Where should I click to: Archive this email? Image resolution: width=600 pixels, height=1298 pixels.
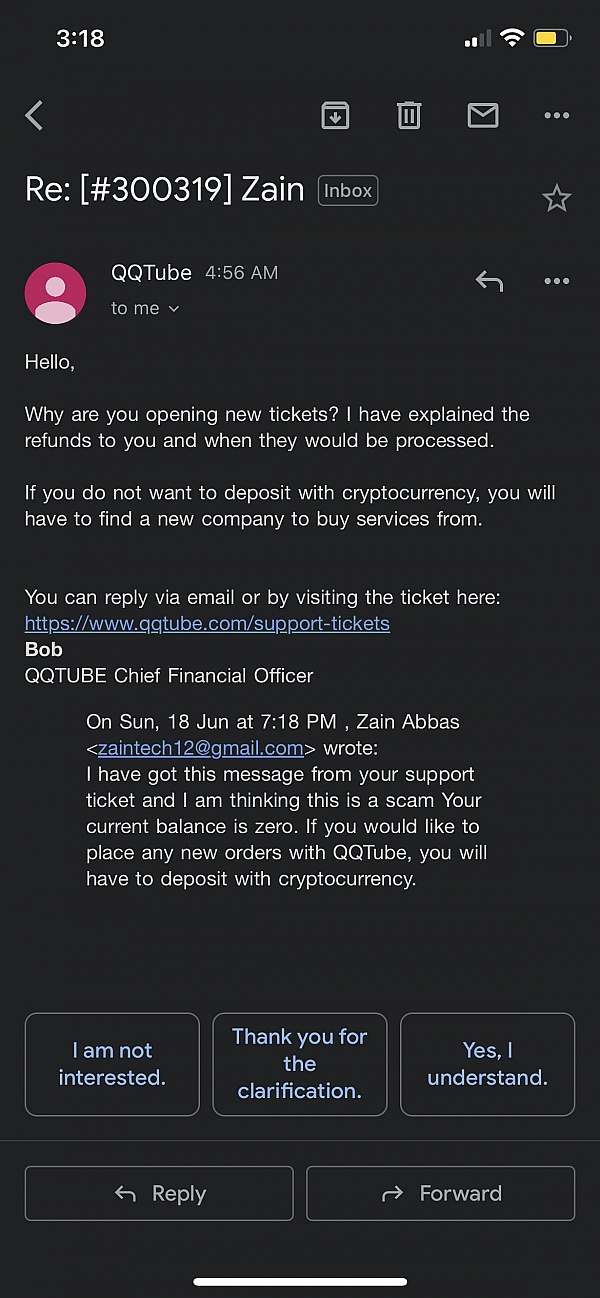[x=335, y=116]
